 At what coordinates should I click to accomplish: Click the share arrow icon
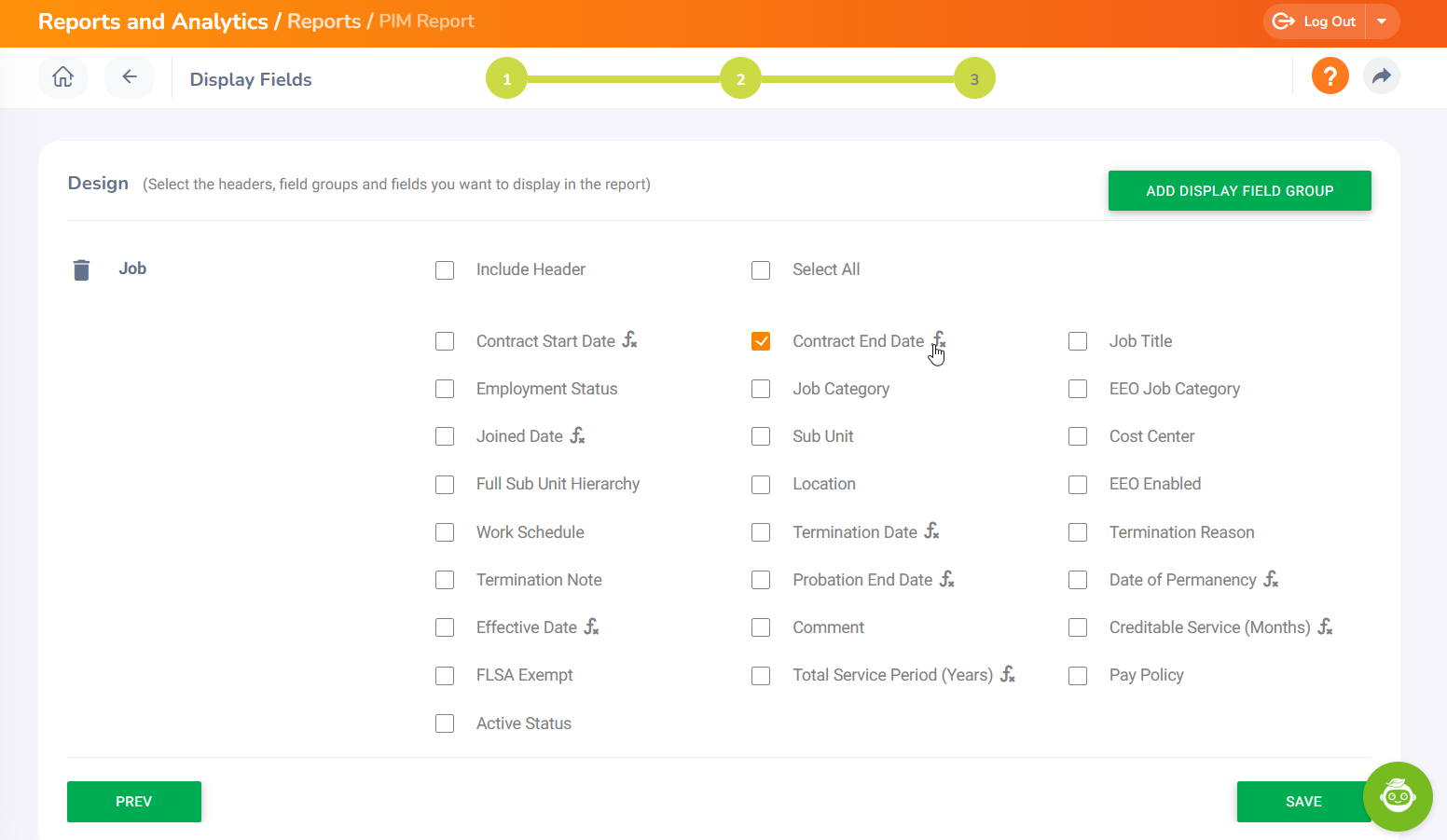(x=1381, y=76)
